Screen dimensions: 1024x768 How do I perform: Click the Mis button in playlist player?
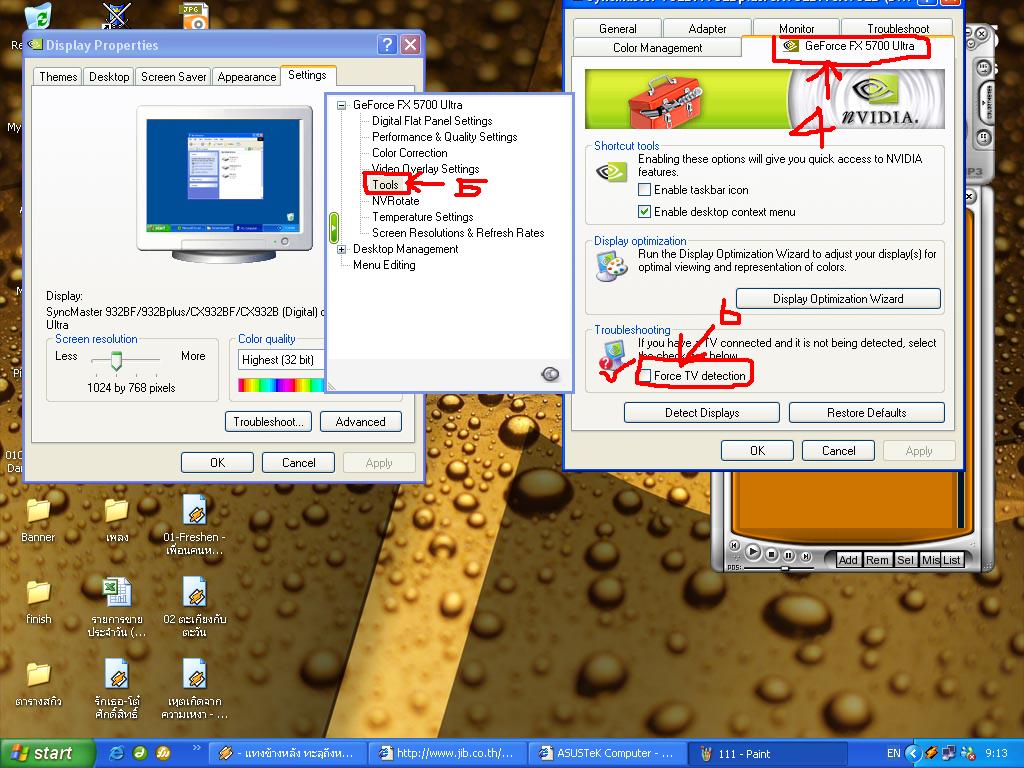click(931, 560)
